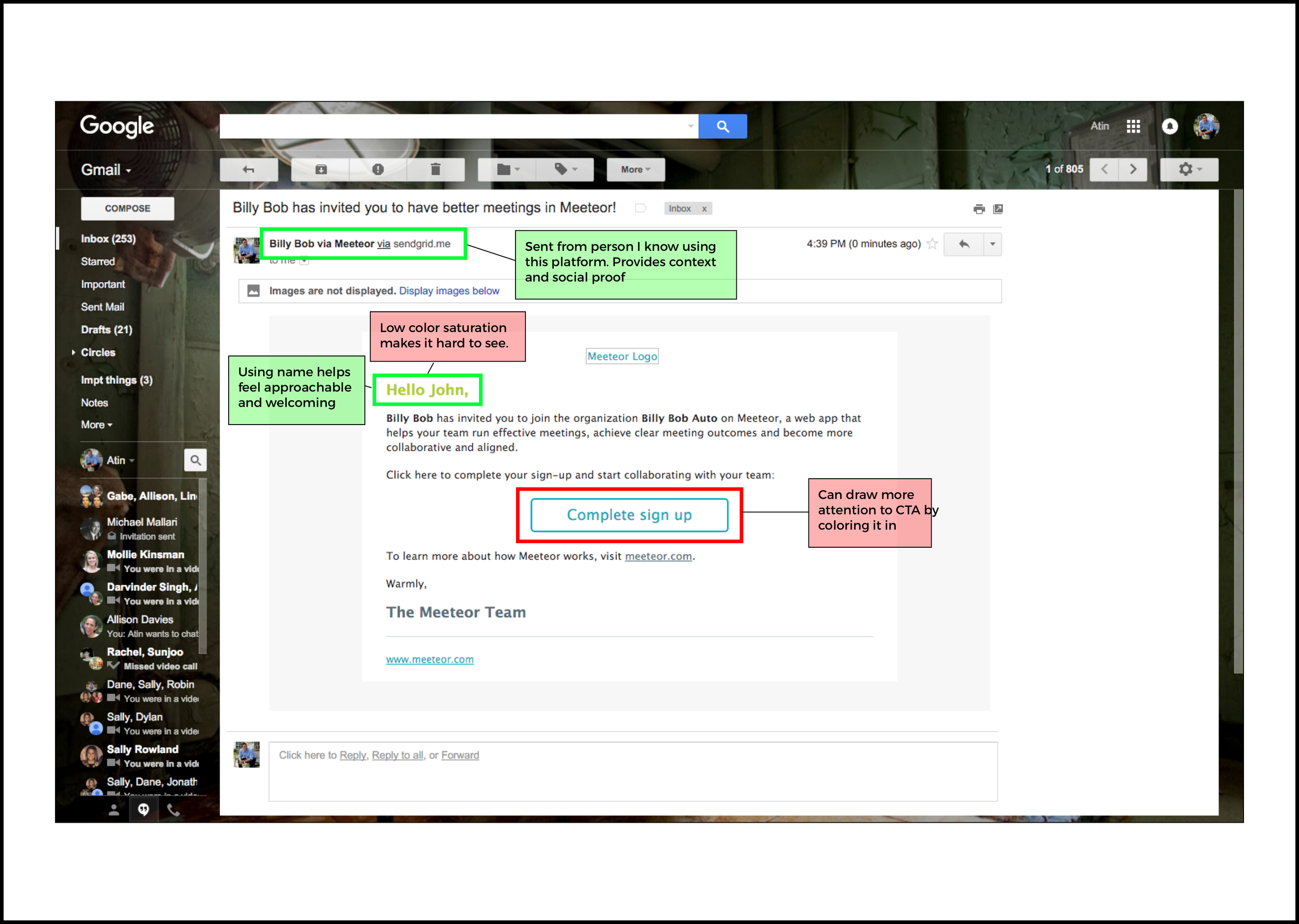Image resolution: width=1299 pixels, height=924 pixels.
Task: Click sender avatar beside Billy Bob
Action: (x=247, y=250)
